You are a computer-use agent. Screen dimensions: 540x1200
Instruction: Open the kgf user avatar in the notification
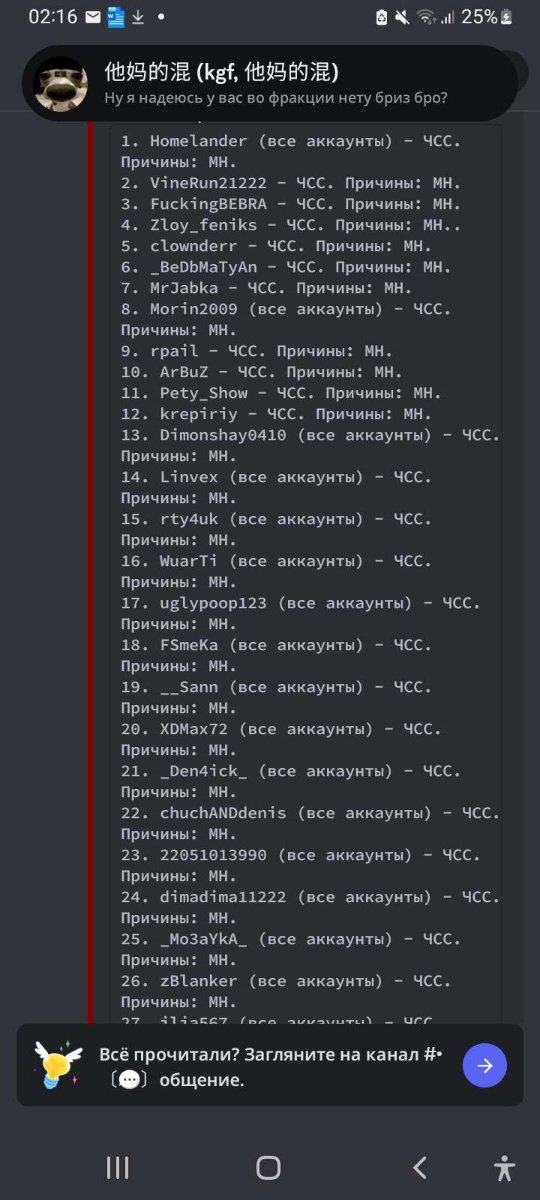point(61,83)
